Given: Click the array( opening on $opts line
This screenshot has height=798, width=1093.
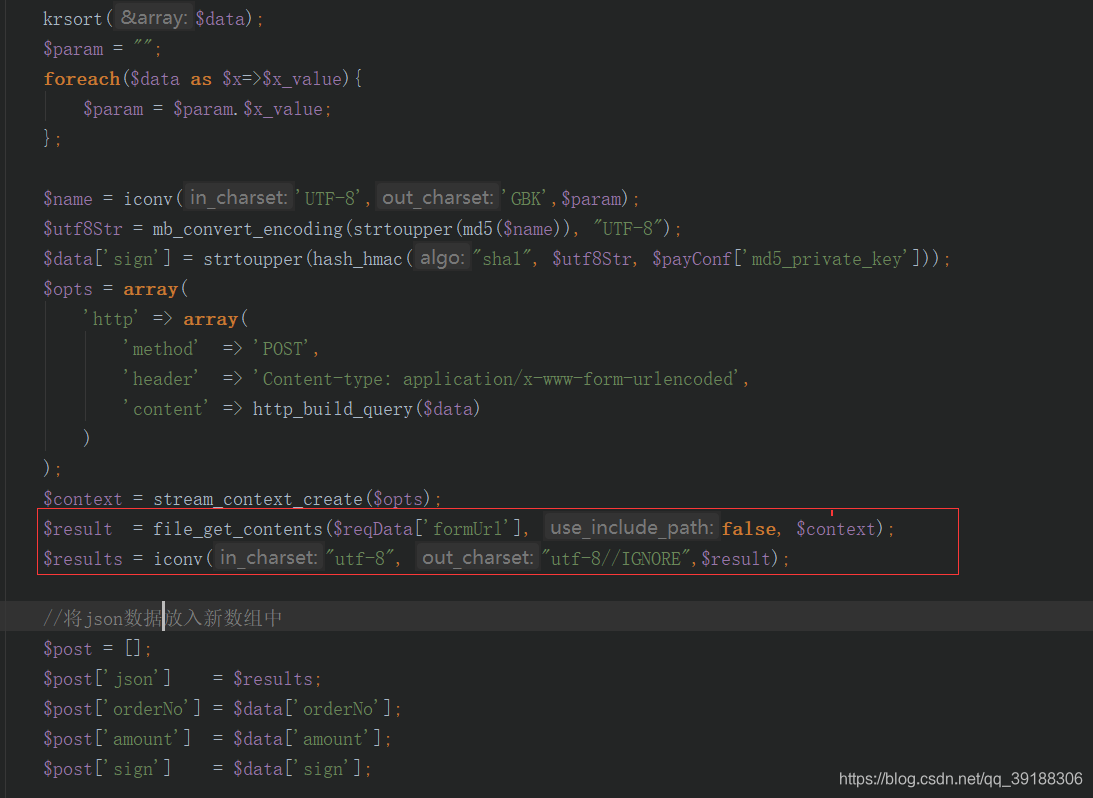Looking at the screenshot, I should coord(154,288).
